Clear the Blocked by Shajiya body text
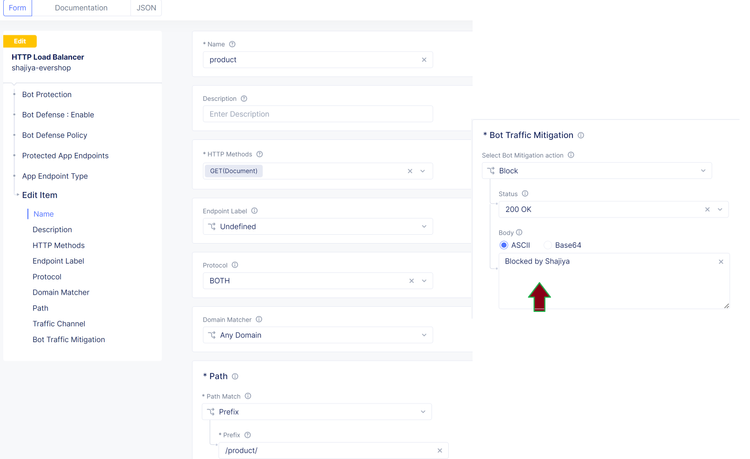This screenshot has height=459, width=750. (721, 262)
